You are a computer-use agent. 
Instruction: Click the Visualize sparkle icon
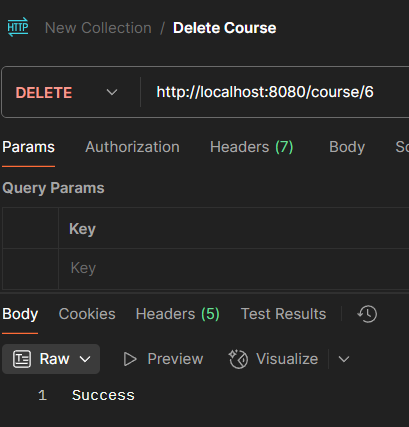tap(238, 359)
